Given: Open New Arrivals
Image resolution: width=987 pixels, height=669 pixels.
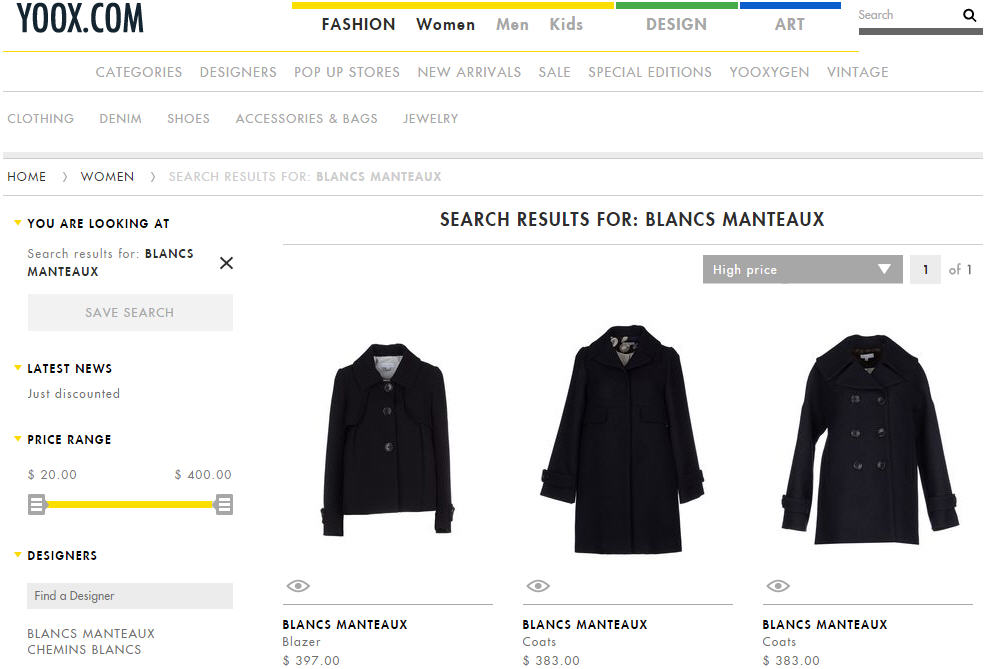Looking at the screenshot, I should (x=469, y=72).
